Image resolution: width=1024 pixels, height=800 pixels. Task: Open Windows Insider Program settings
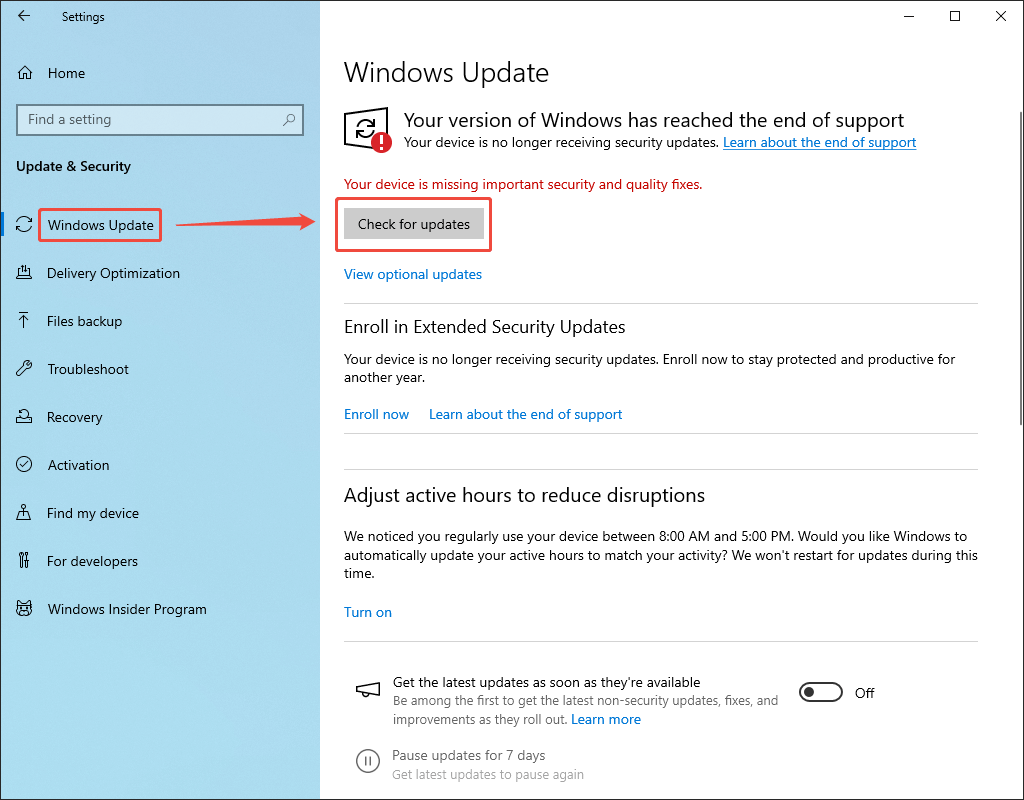[126, 609]
